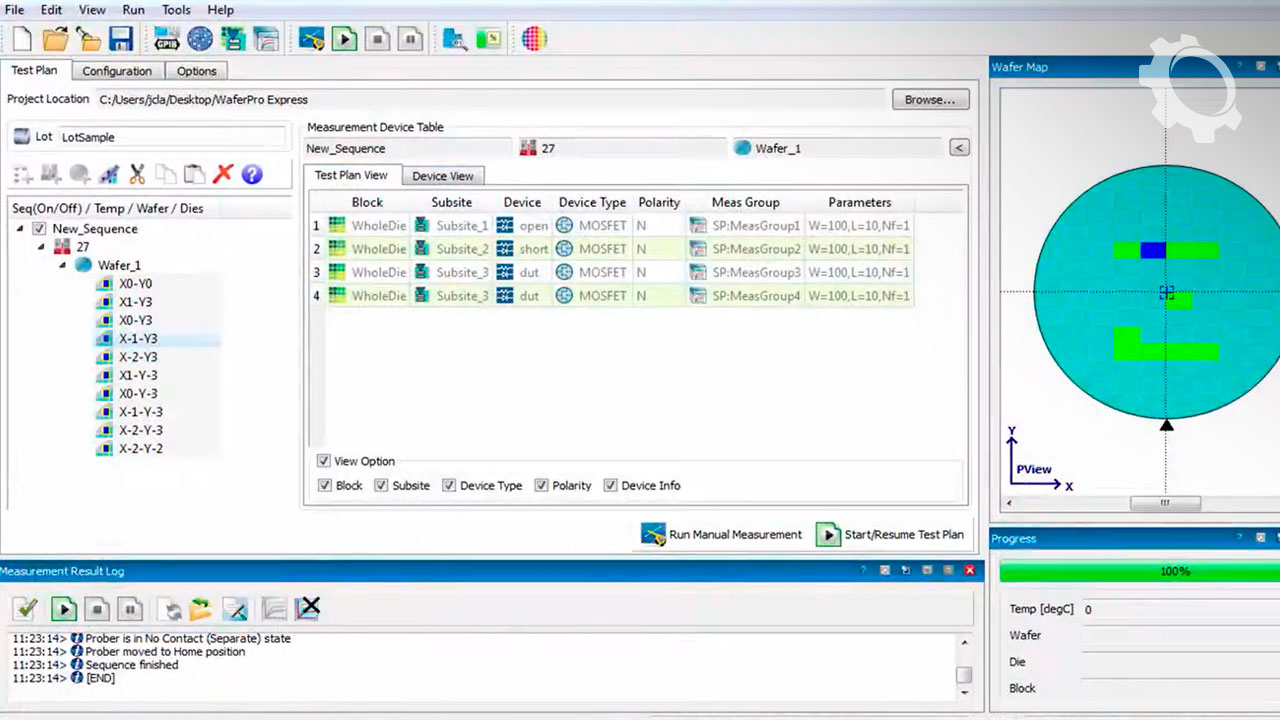Image resolution: width=1280 pixels, height=720 pixels.
Task: Click the crossed-out plot icon in the log toolbar
Action: point(309,608)
